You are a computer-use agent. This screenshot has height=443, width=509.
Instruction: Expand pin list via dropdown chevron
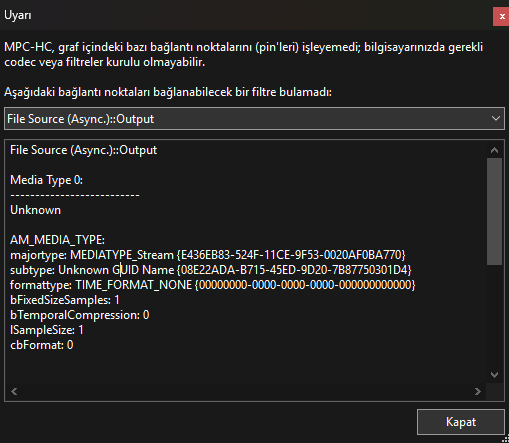click(496, 119)
